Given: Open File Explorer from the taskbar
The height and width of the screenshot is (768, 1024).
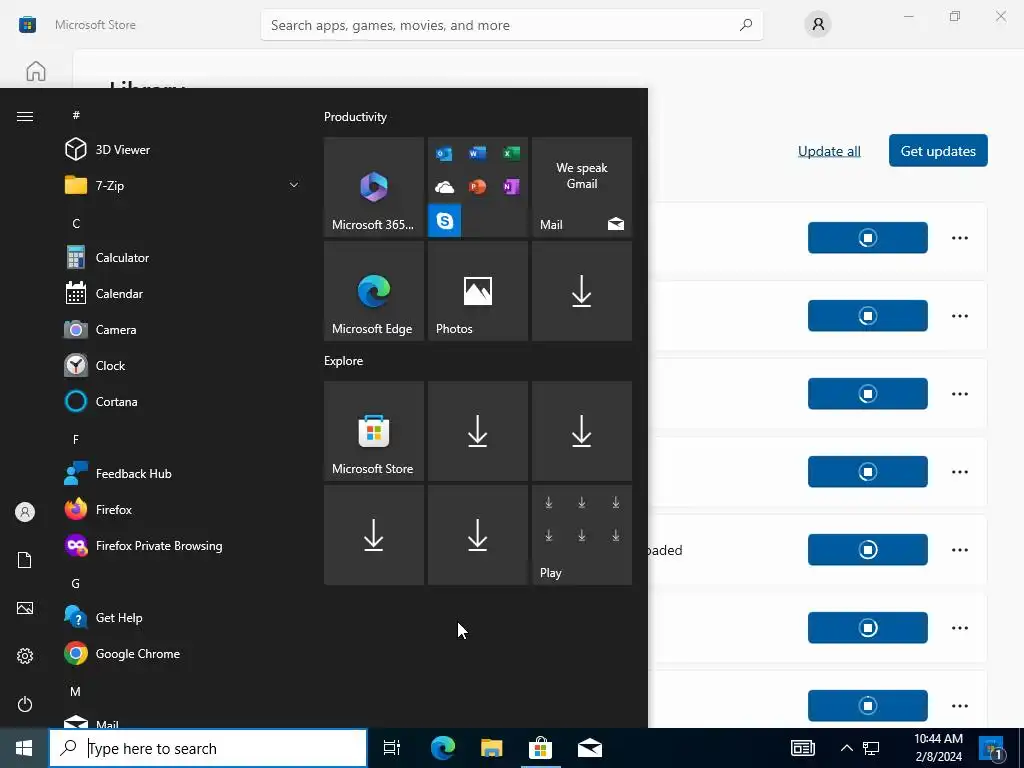Looking at the screenshot, I should click(x=492, y=748).
